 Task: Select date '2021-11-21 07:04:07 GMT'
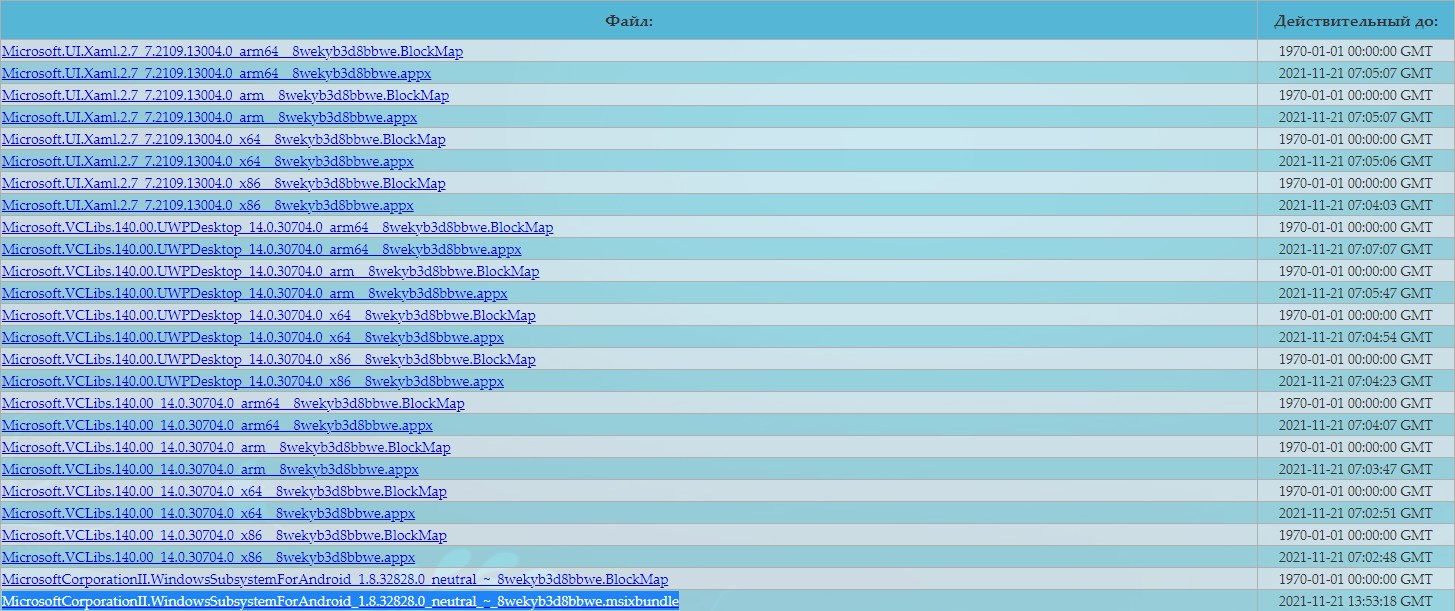click(x=1356, y=425)
